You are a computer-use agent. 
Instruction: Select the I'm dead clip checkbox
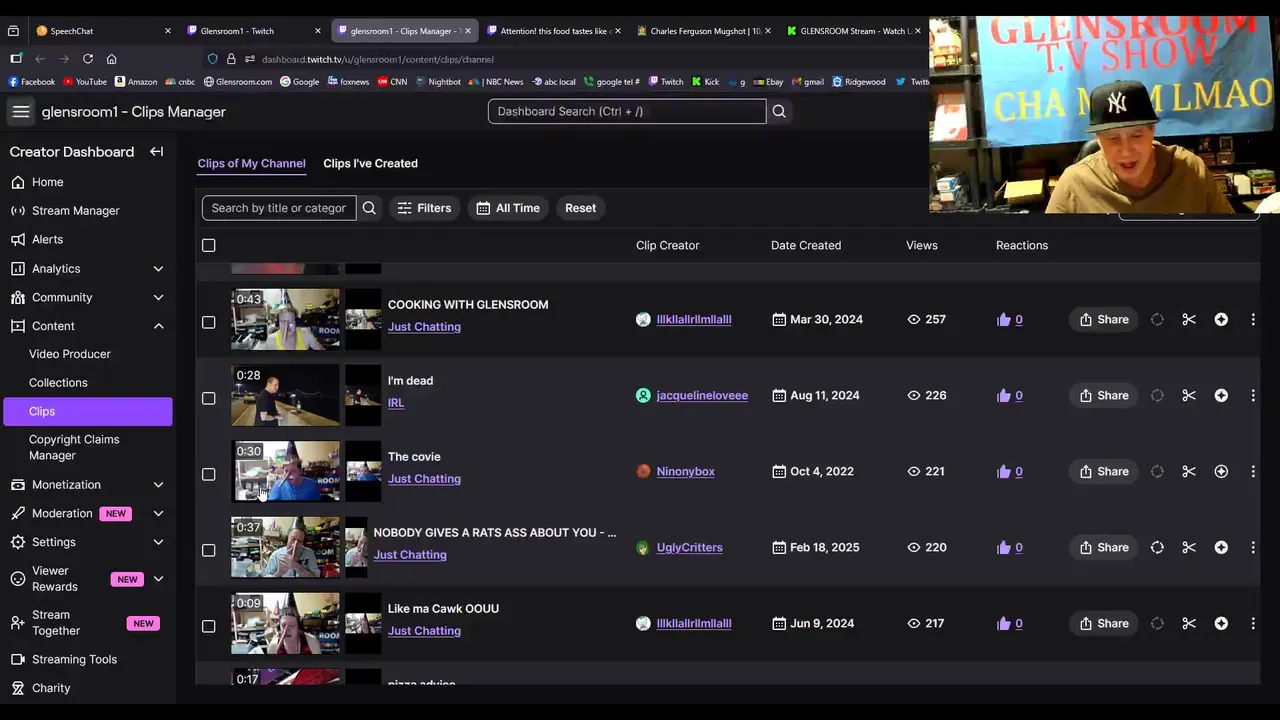(208, 398)
